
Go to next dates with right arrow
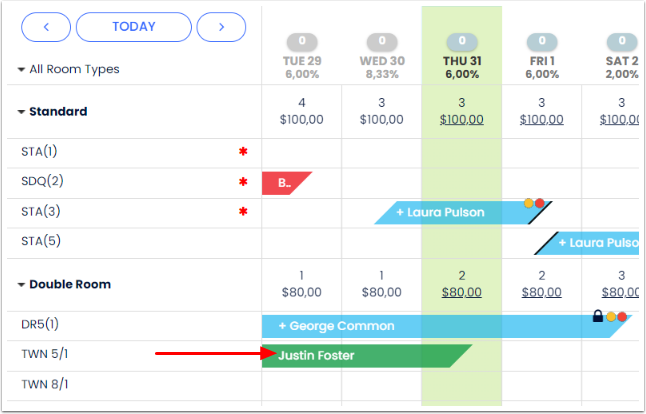(221, 27)
